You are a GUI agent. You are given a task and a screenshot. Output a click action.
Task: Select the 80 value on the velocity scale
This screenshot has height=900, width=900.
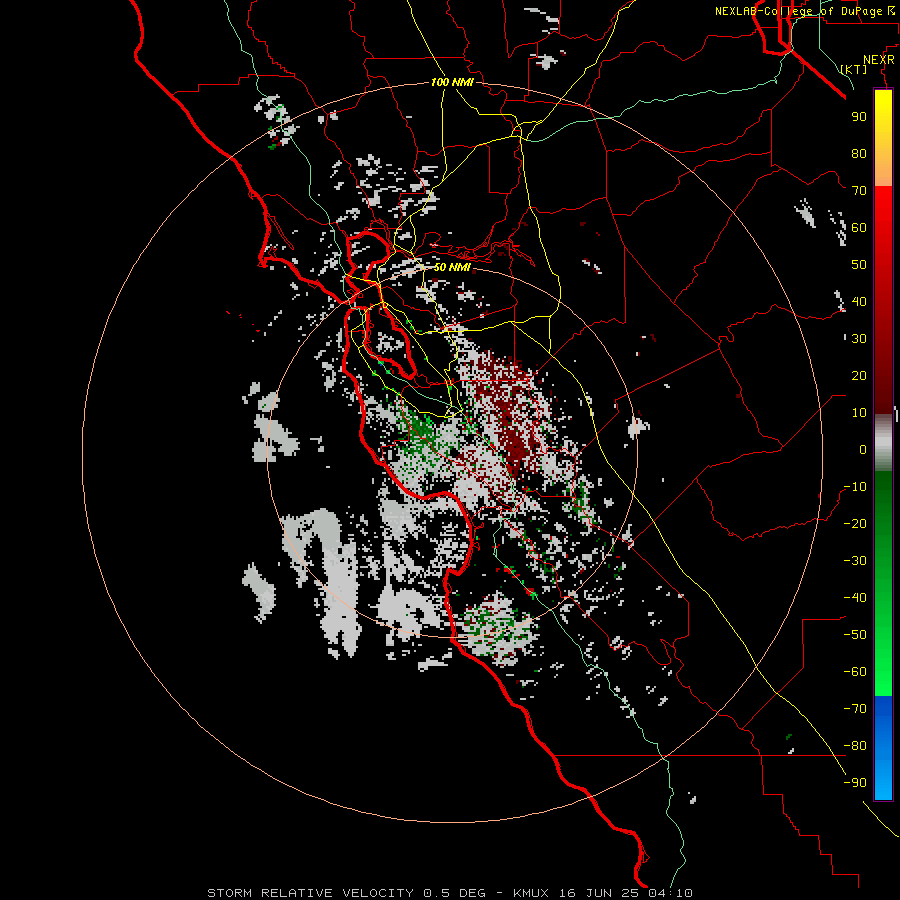click(859, 154)
